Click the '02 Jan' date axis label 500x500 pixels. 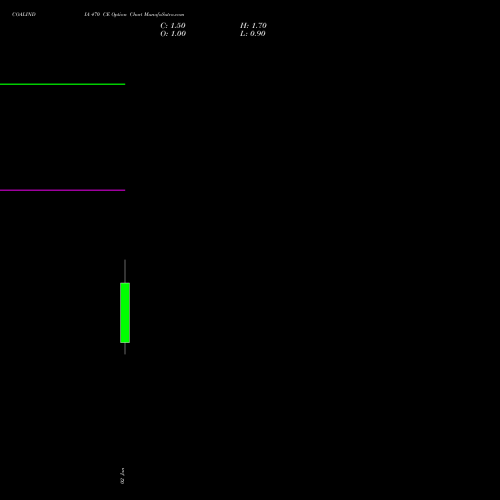coord(122,476)
